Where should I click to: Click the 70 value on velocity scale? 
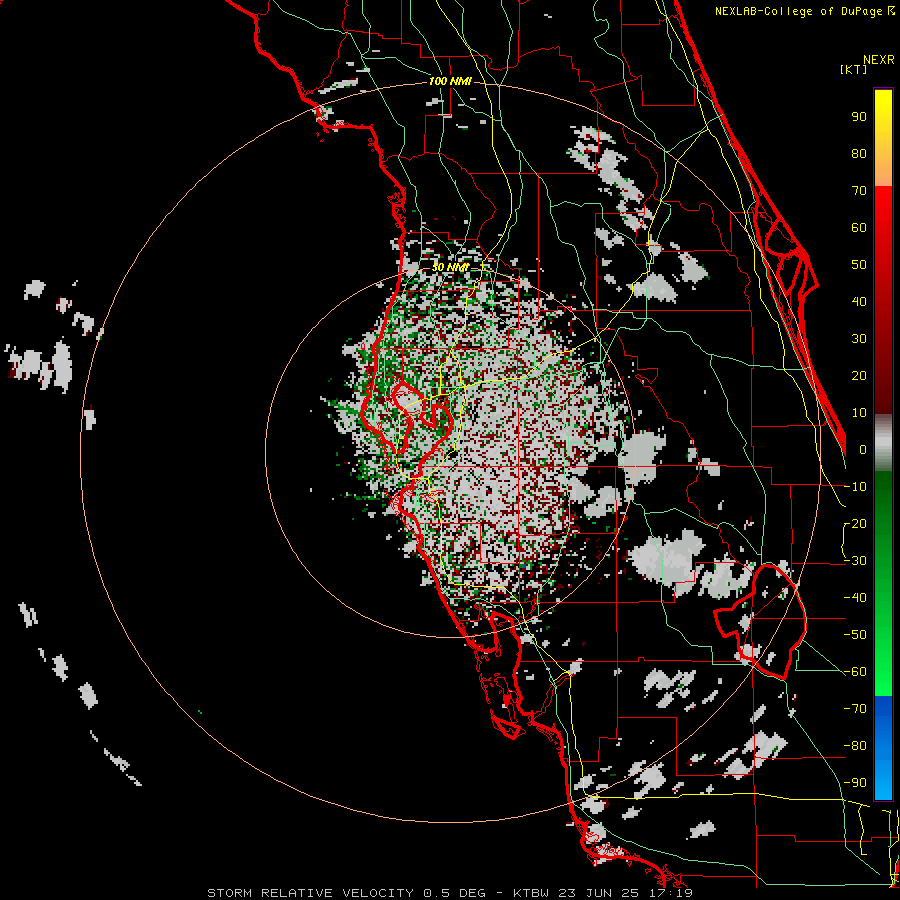pos(859,191)
